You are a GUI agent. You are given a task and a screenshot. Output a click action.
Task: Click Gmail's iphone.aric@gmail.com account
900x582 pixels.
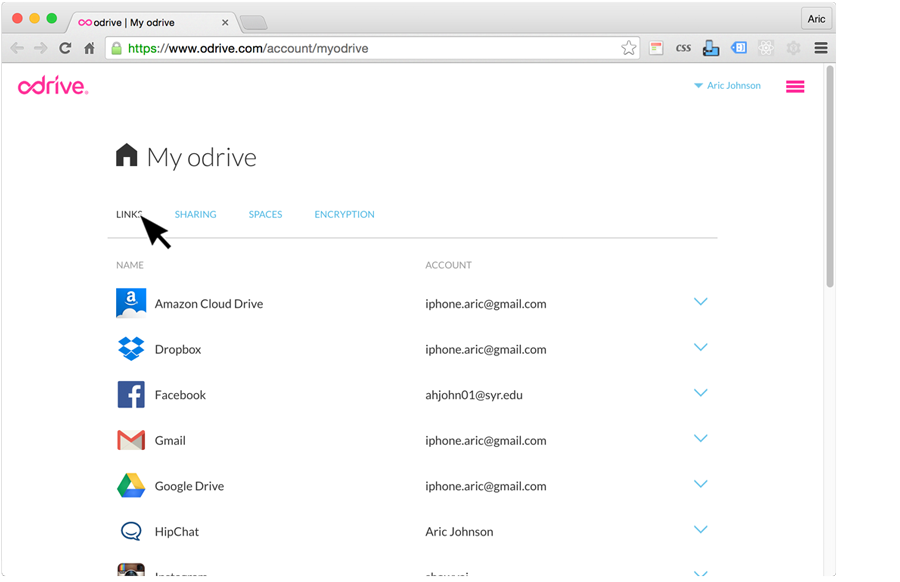point(486,440)
